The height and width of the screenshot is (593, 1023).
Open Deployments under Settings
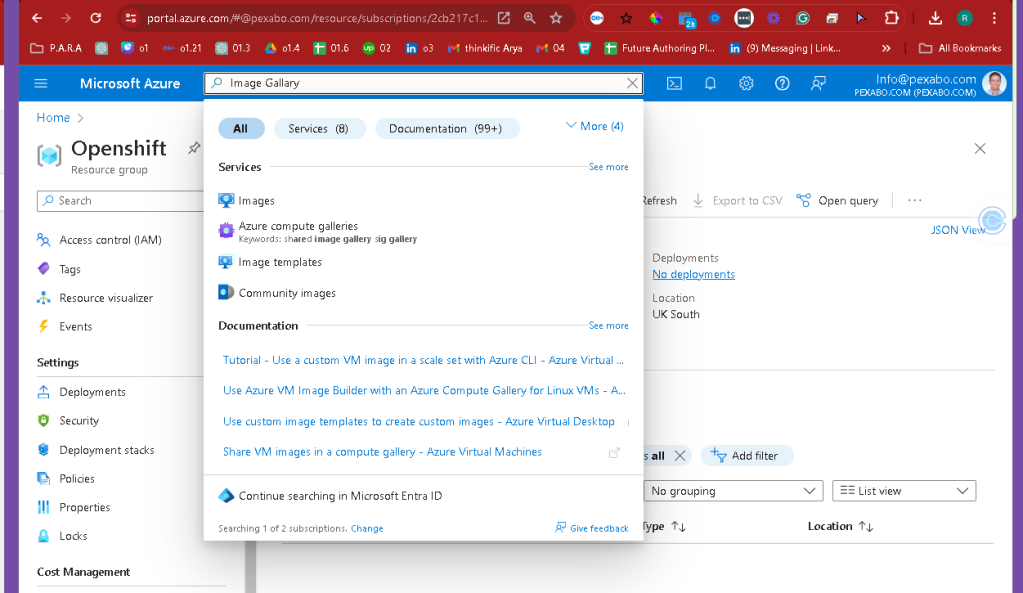coord(92,392)
